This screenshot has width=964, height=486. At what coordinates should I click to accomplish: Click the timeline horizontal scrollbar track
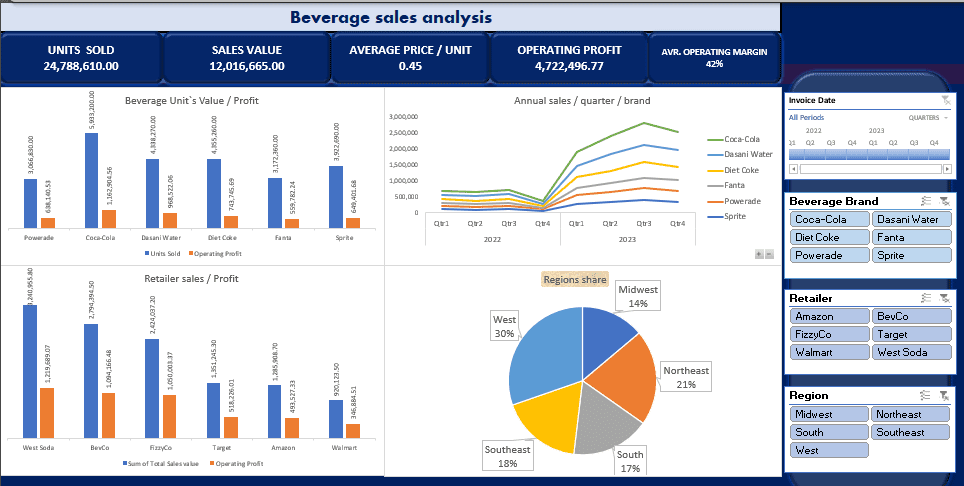(870, 169)
